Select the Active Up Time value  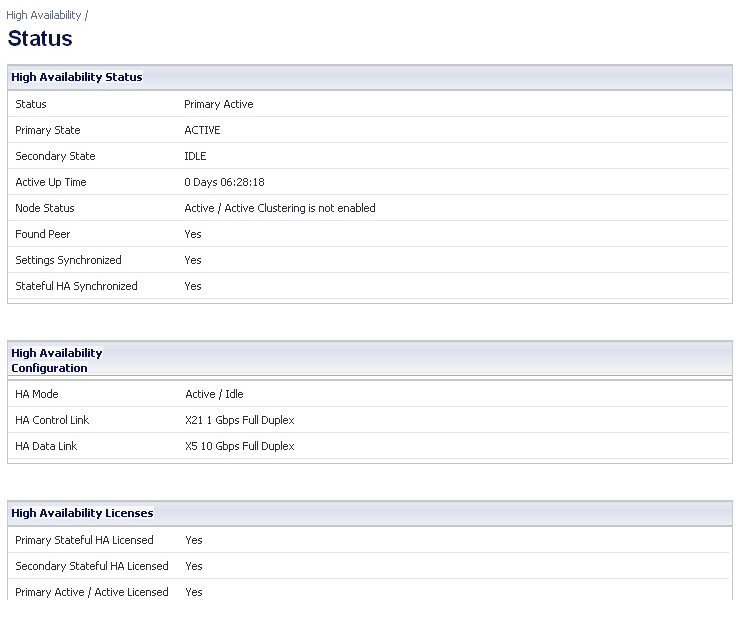coord(224,182)
